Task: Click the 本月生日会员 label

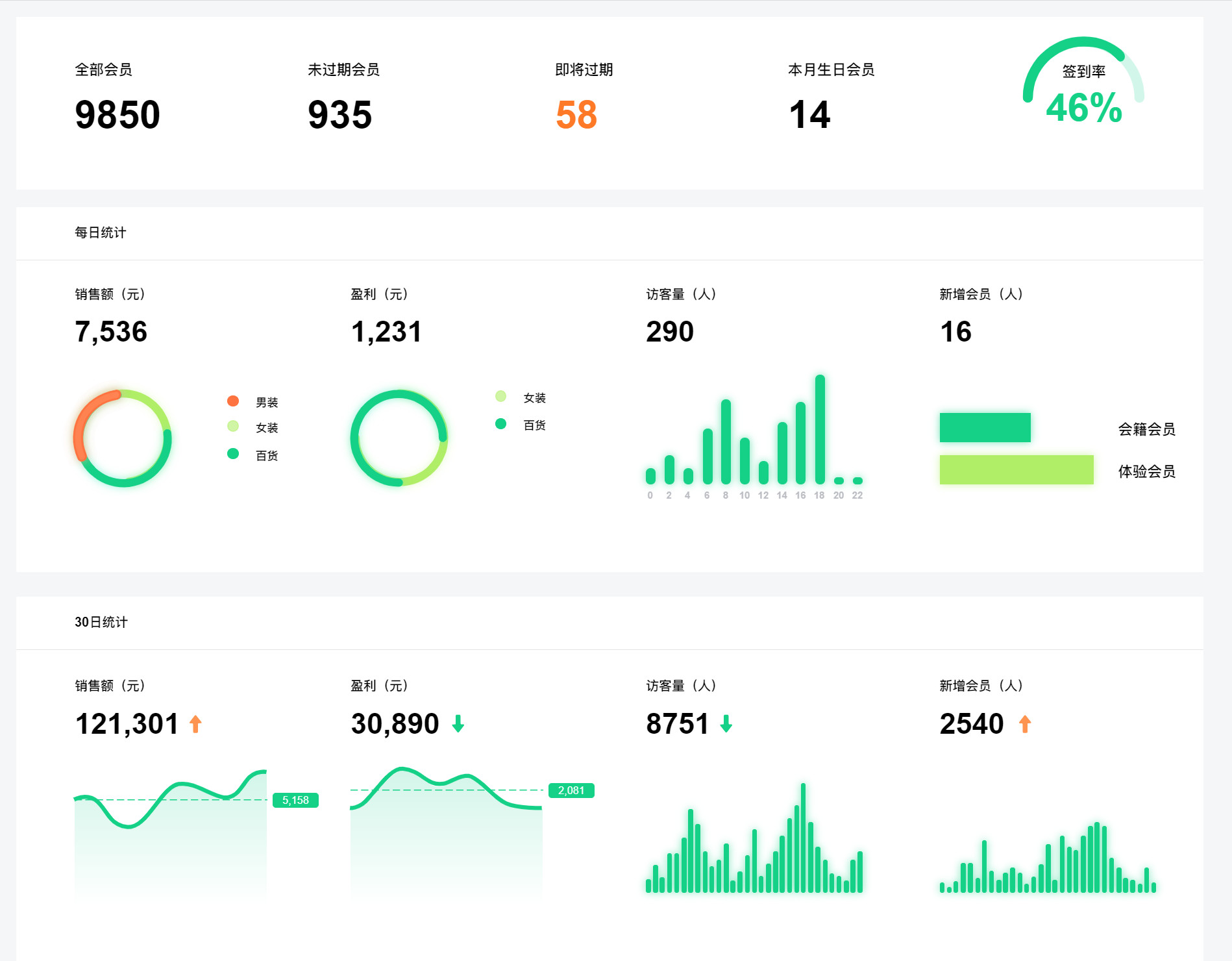Action: click(832, 69)
